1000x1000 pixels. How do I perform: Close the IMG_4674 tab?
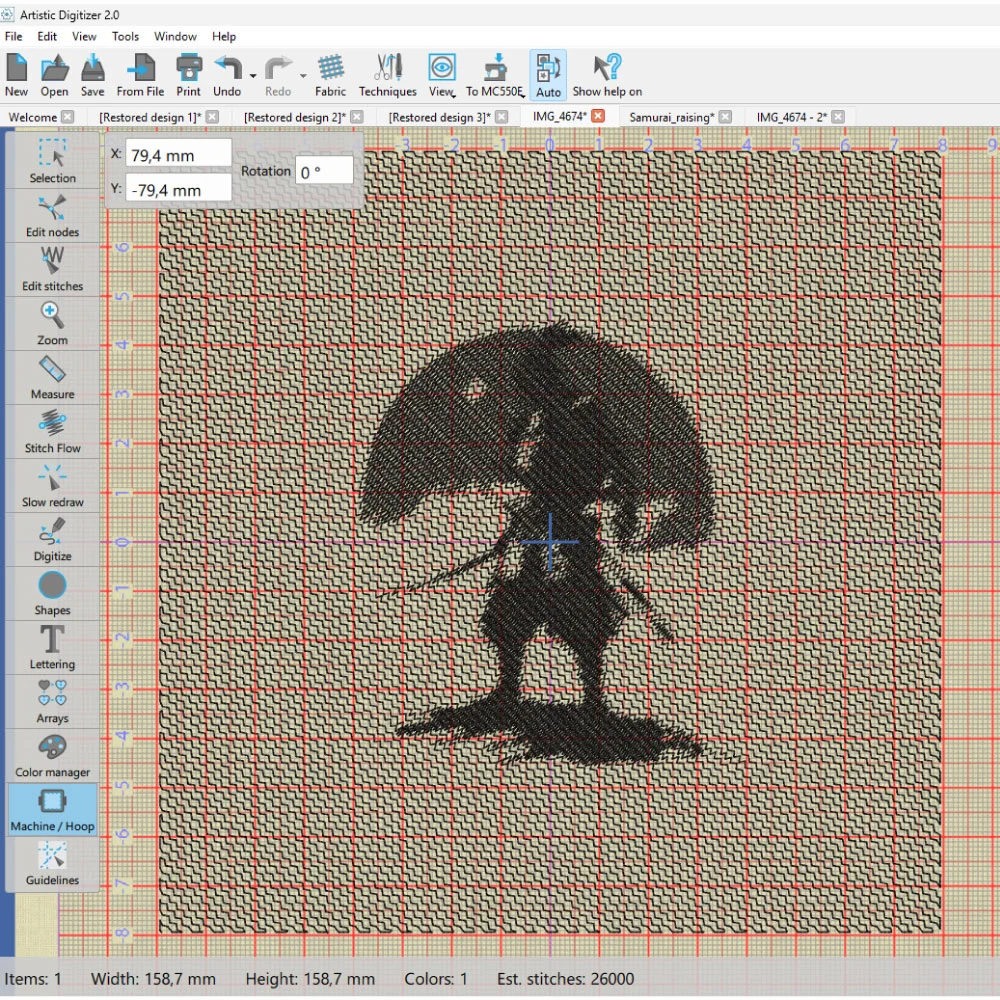[598, 117]
